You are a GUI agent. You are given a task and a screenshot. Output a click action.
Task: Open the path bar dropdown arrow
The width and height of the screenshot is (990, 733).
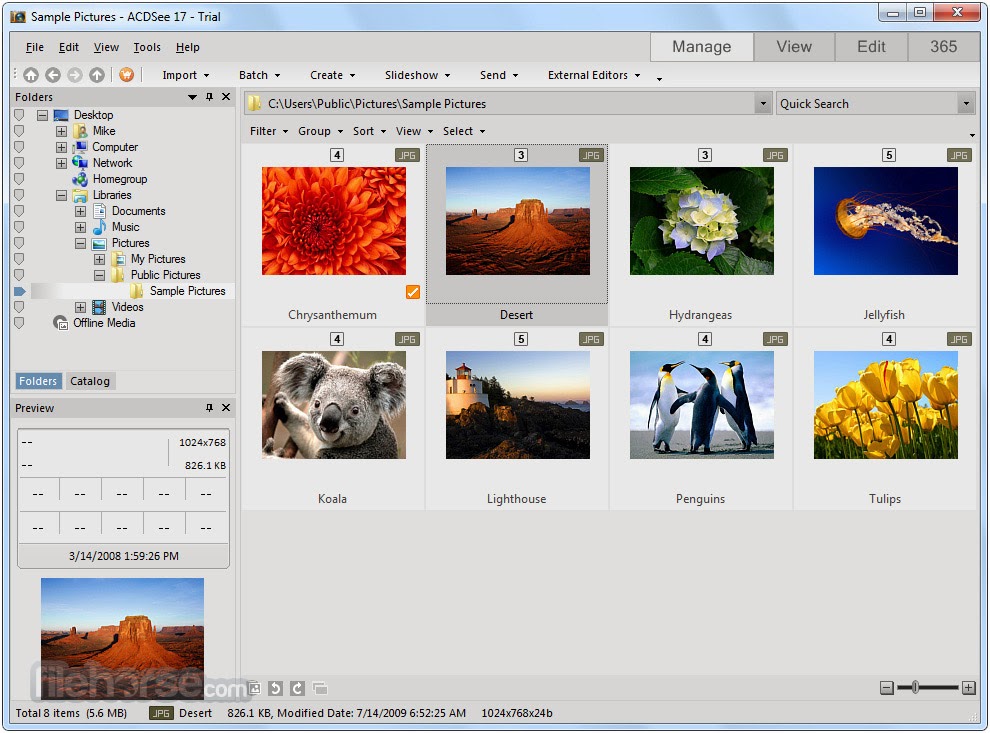(x=763, y=104)
